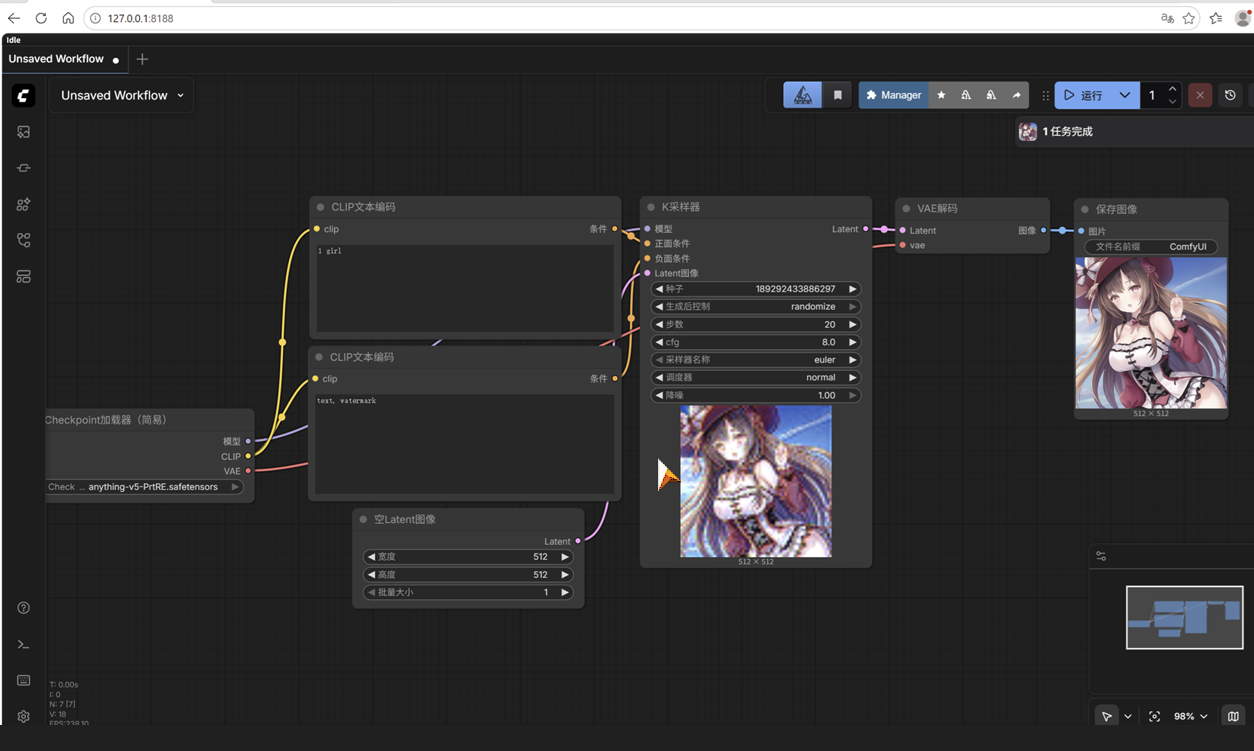Click the 'text, watermark' negative prompt field

tap(465, 444)
